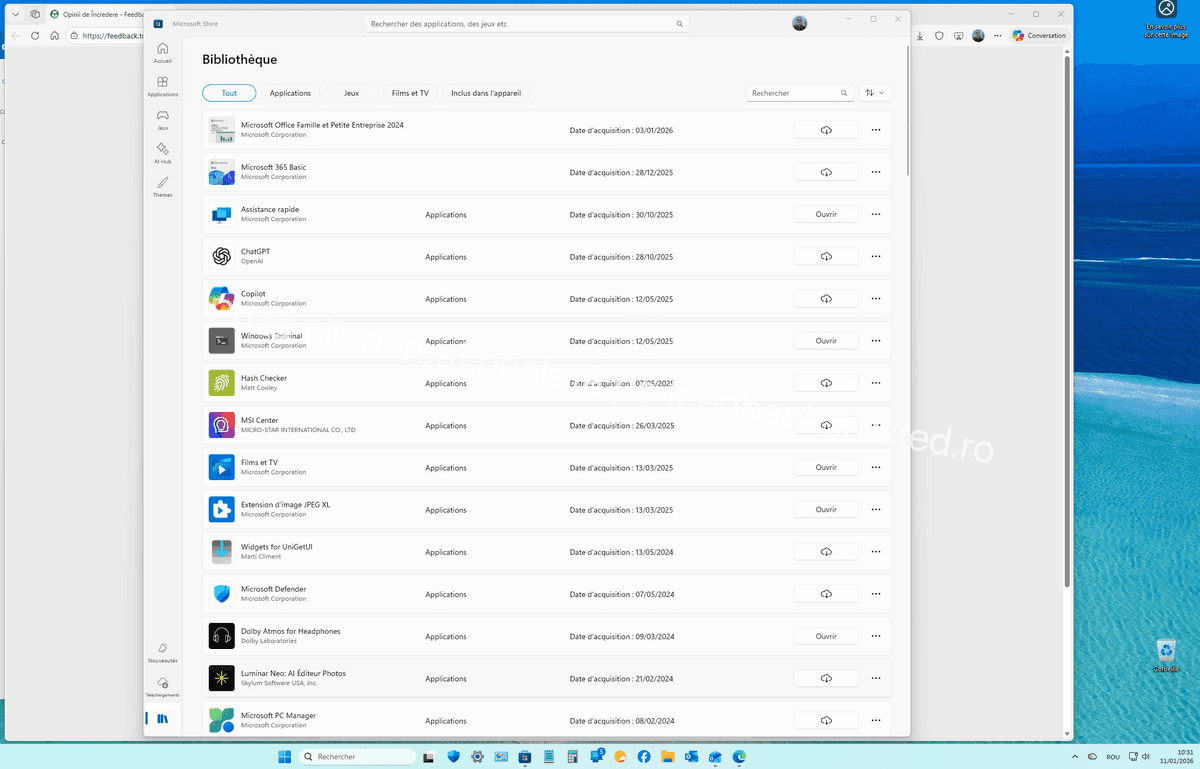Expand the three-dot menu for Microsoft Defender
The image size is (1200, 769).
click(x=876, y=594)
